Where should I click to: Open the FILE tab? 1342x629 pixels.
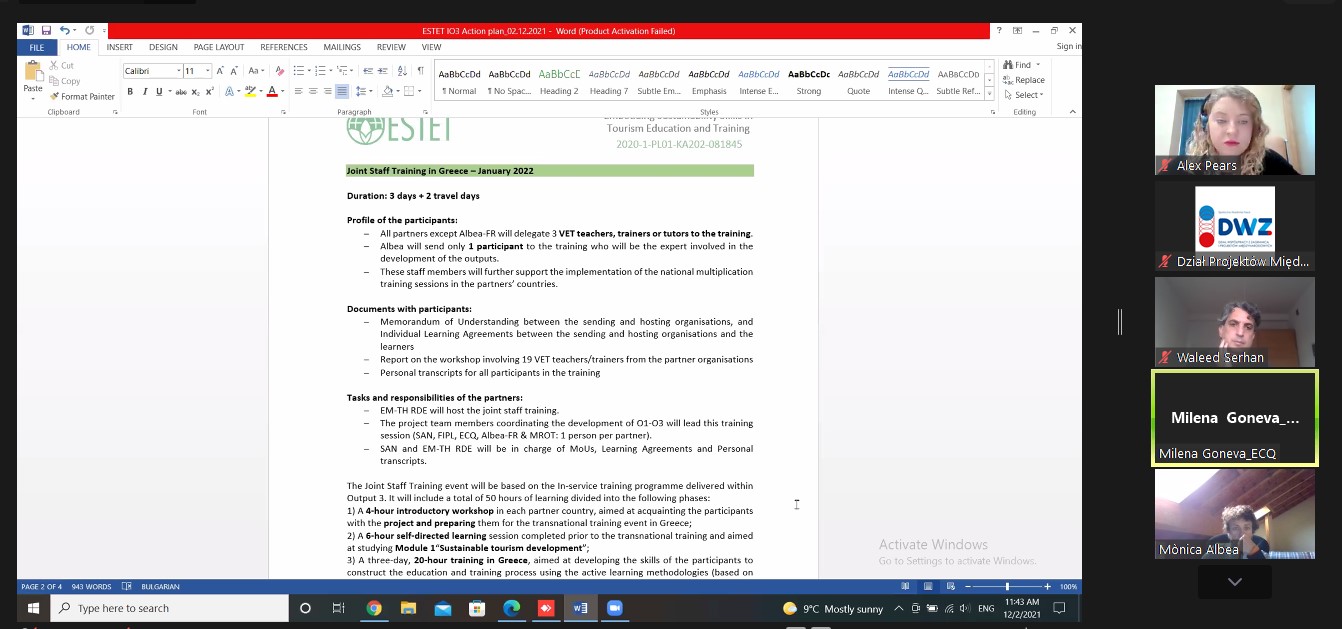point(36,47)
